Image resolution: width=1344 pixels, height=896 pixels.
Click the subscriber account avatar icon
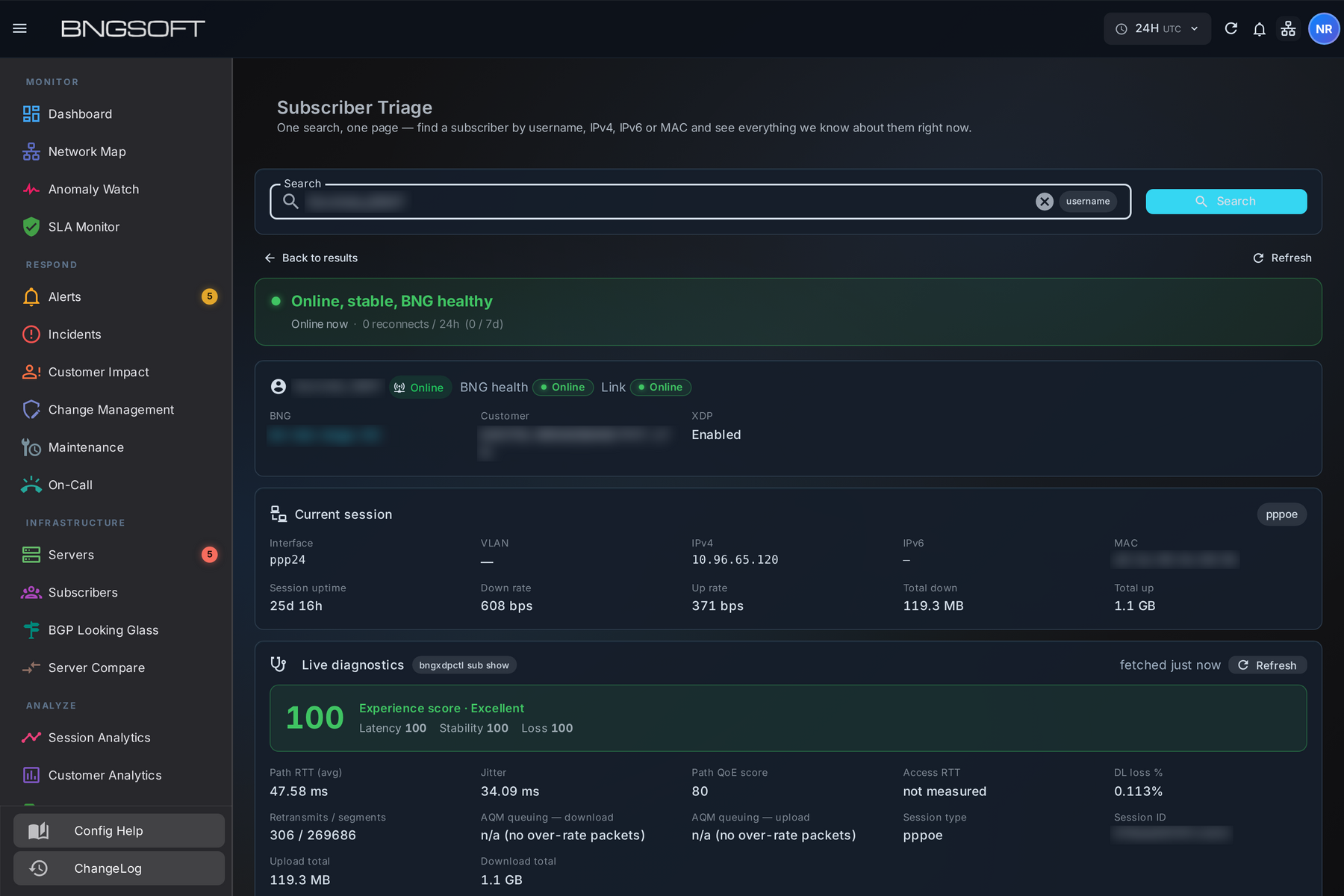[x=279, y=387]
